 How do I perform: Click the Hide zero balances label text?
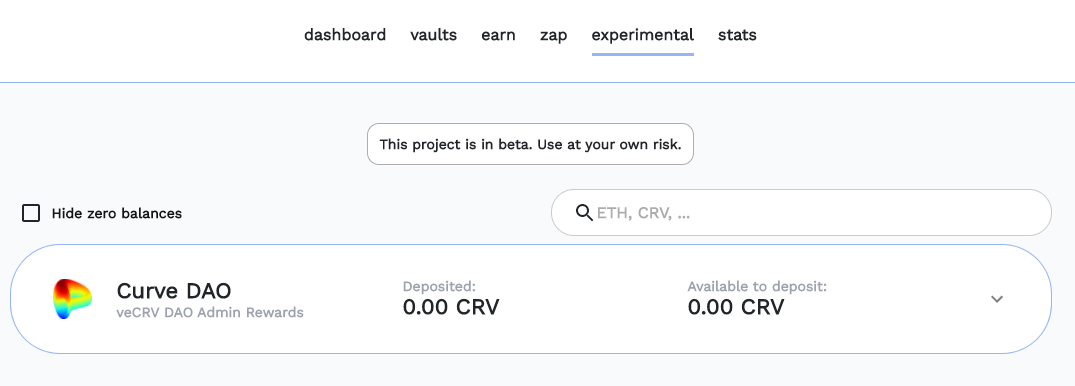pos(117,213)
